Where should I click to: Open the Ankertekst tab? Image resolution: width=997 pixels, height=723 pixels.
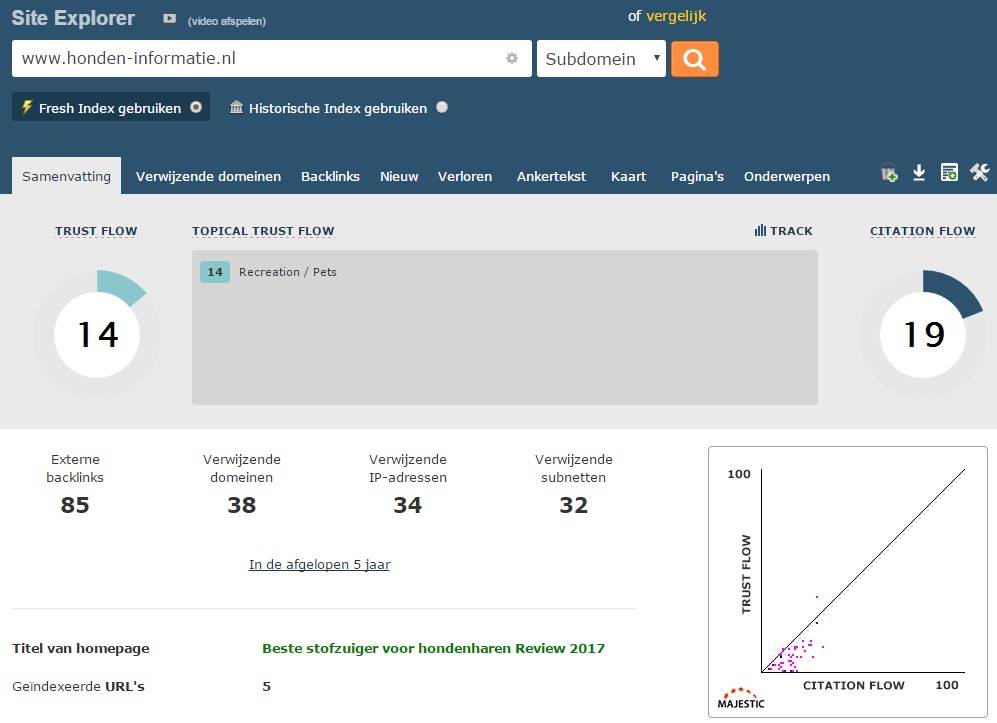click(551, 176)
